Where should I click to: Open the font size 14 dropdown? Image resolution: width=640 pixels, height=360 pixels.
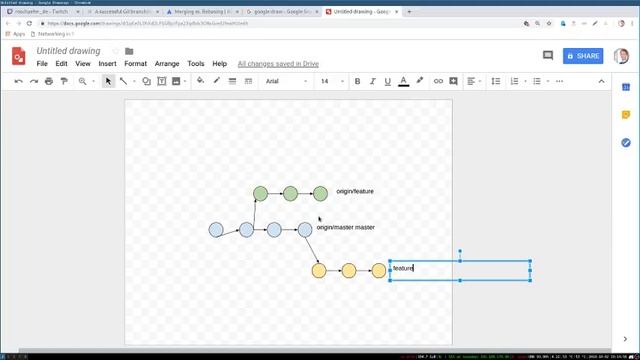332,81
